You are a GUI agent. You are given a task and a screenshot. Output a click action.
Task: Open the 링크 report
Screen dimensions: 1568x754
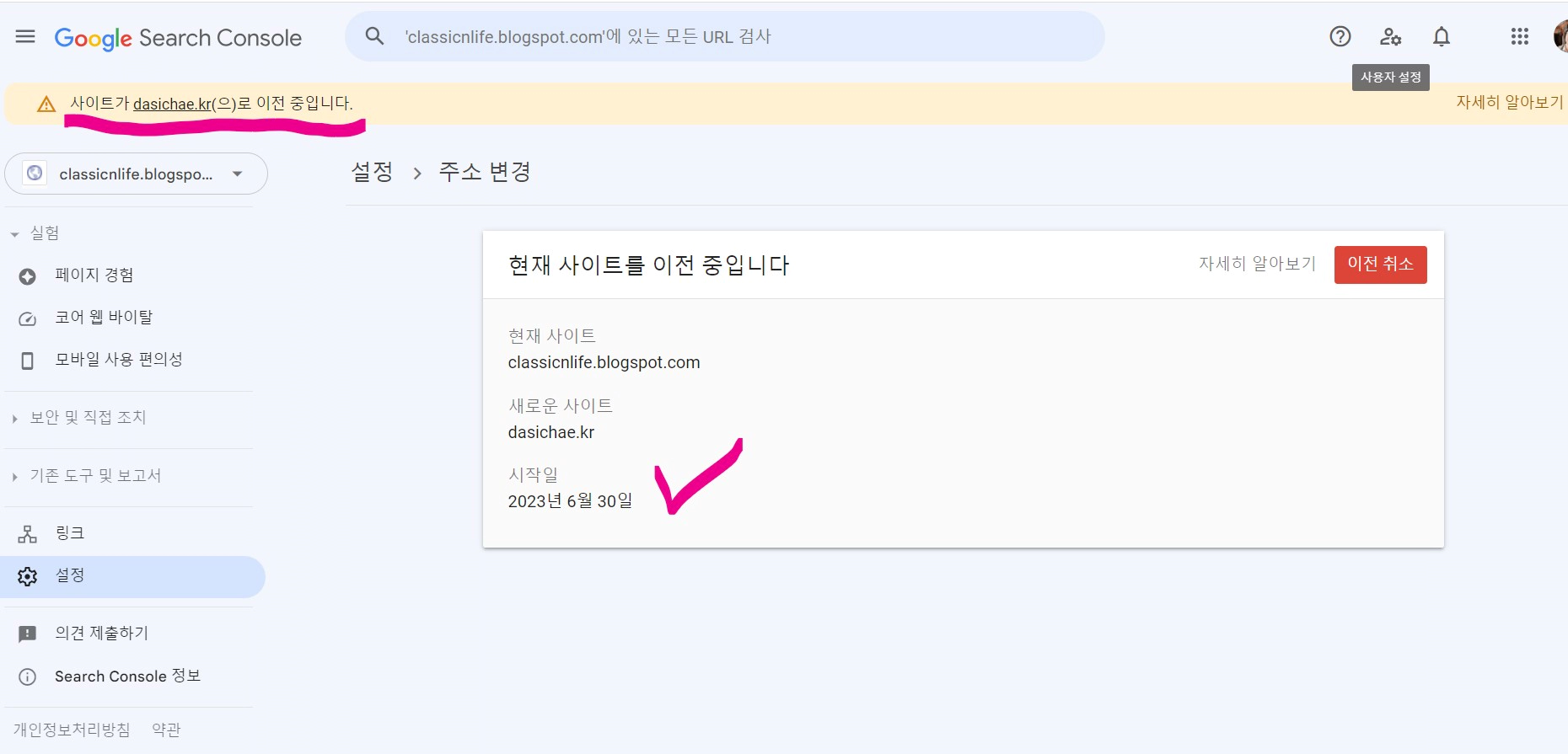pos(133,533)
